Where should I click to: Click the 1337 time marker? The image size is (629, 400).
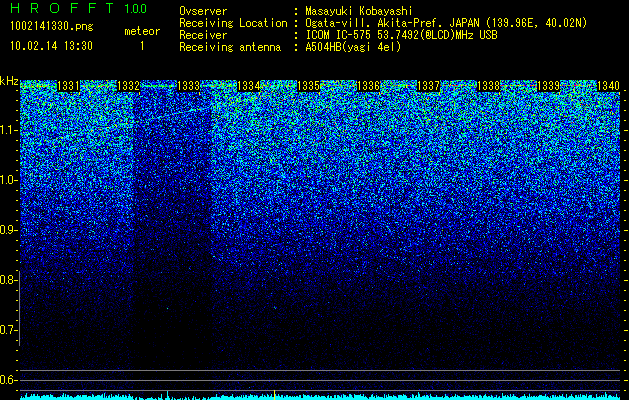pyautogui.click(x=428, y=86)
